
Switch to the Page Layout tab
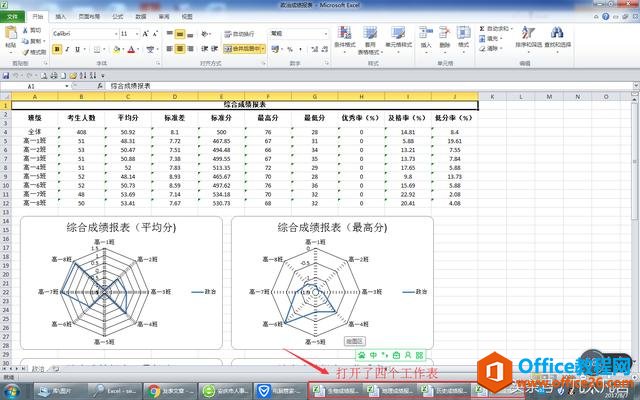tap(89, 17)
